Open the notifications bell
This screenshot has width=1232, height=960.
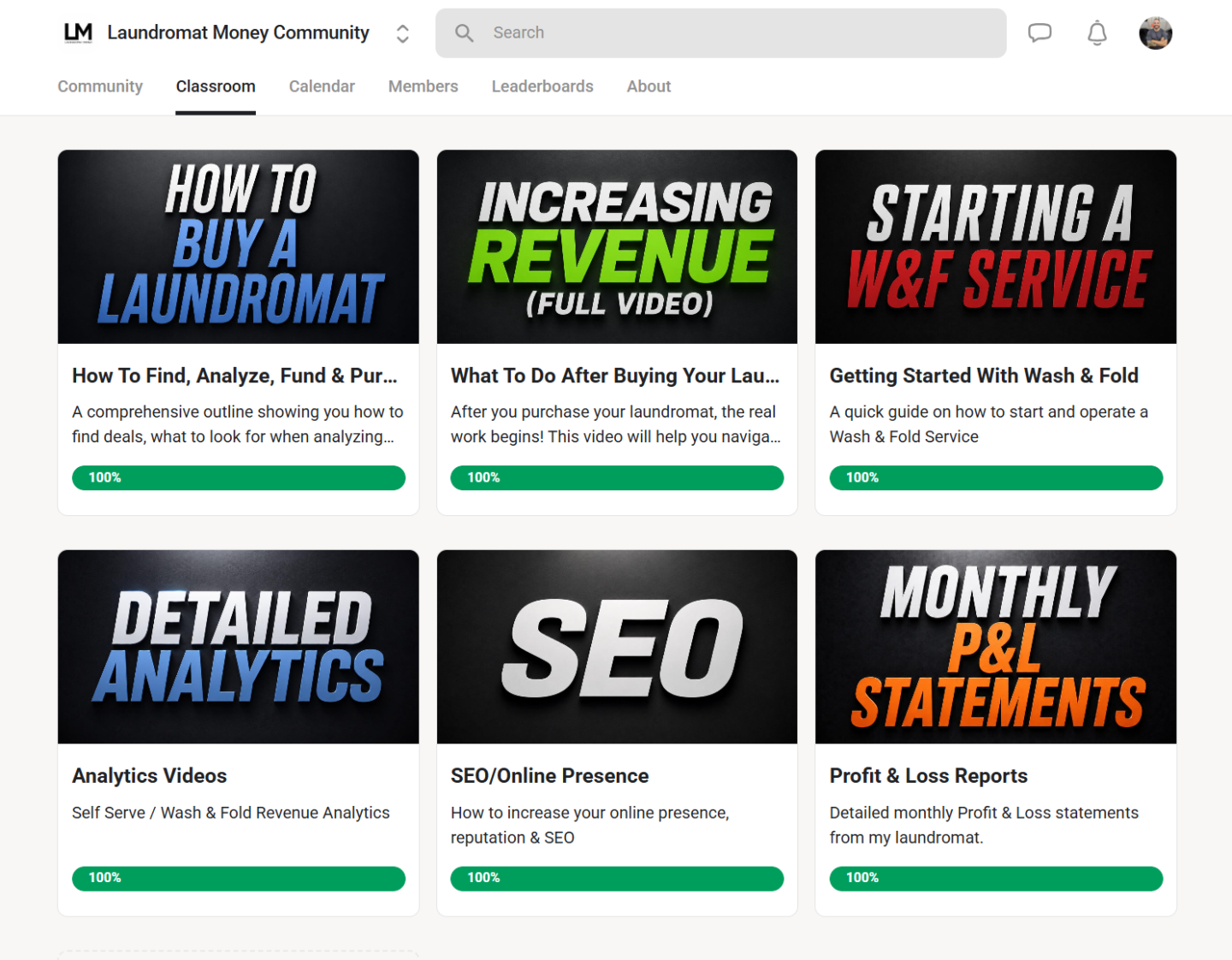point(1097,33)
